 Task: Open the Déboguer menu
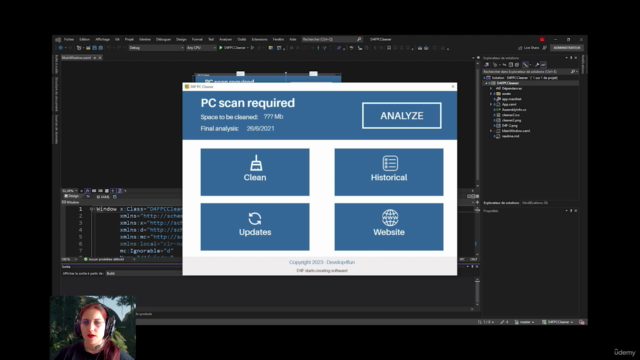(x=163, y=40)
